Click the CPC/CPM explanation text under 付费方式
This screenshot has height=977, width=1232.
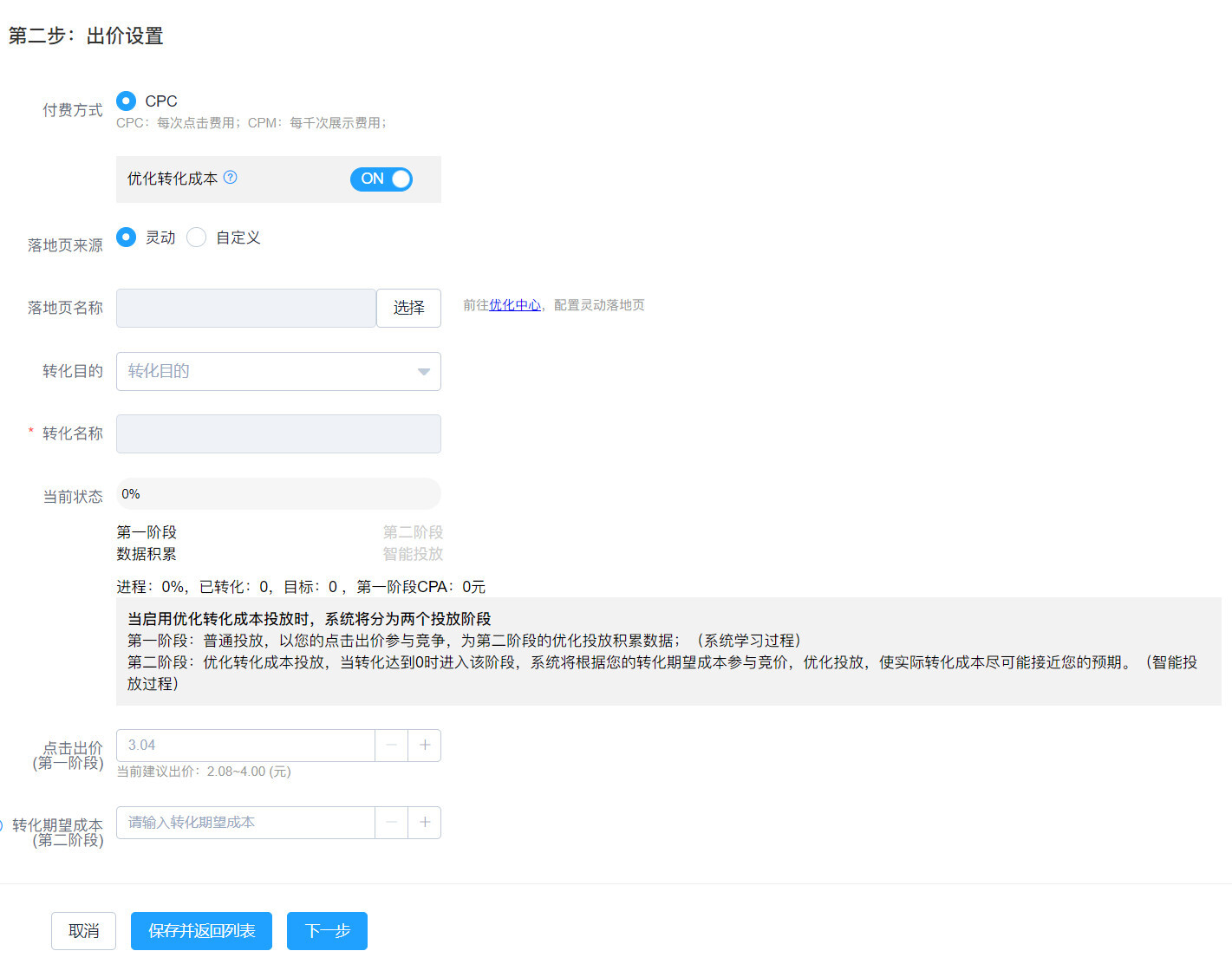pos(251,123)
